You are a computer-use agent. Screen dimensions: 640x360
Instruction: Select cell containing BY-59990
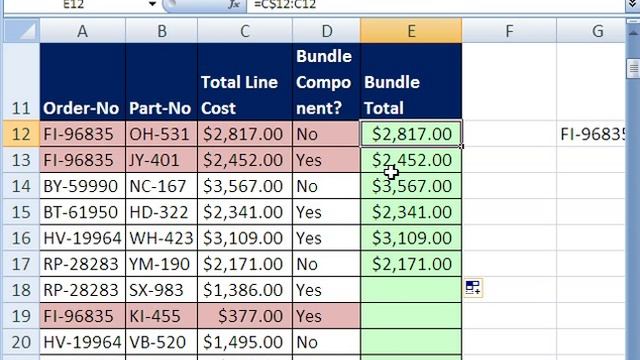pos(82,186)
